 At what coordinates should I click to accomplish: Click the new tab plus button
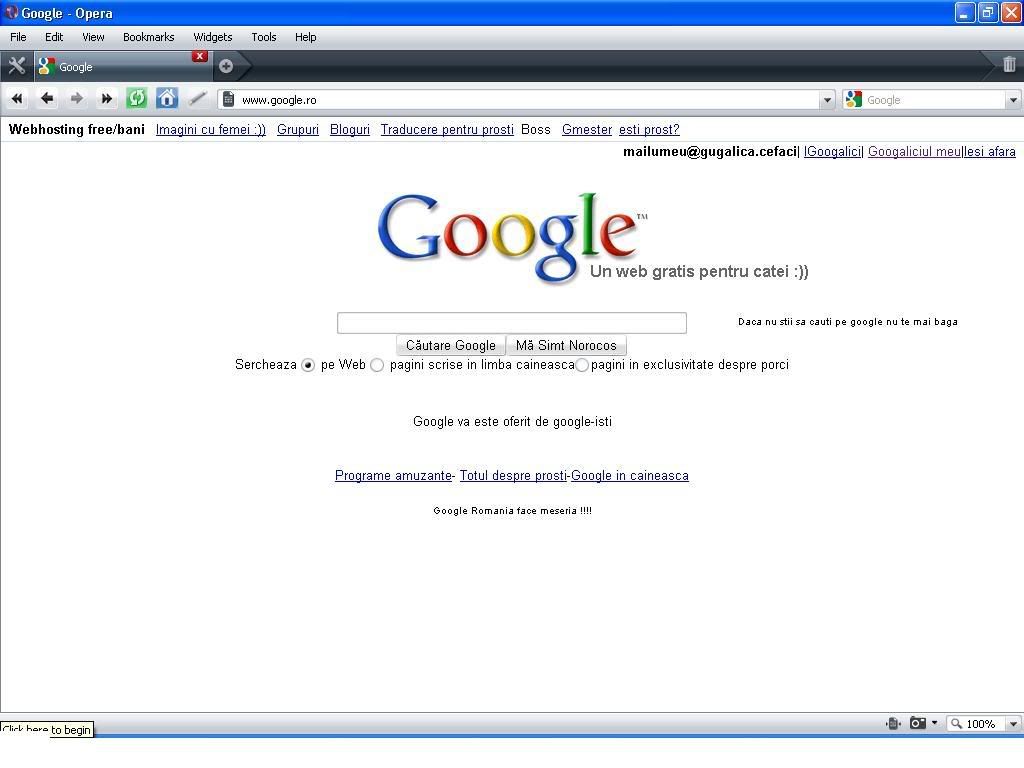226,66
